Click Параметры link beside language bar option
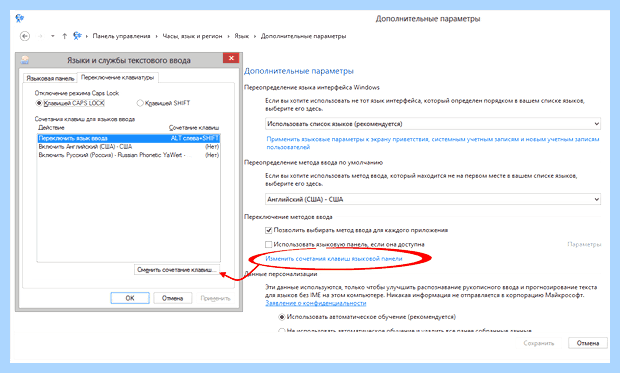Image resolution: width=620 pixels, height=373 pixels. 584,244
